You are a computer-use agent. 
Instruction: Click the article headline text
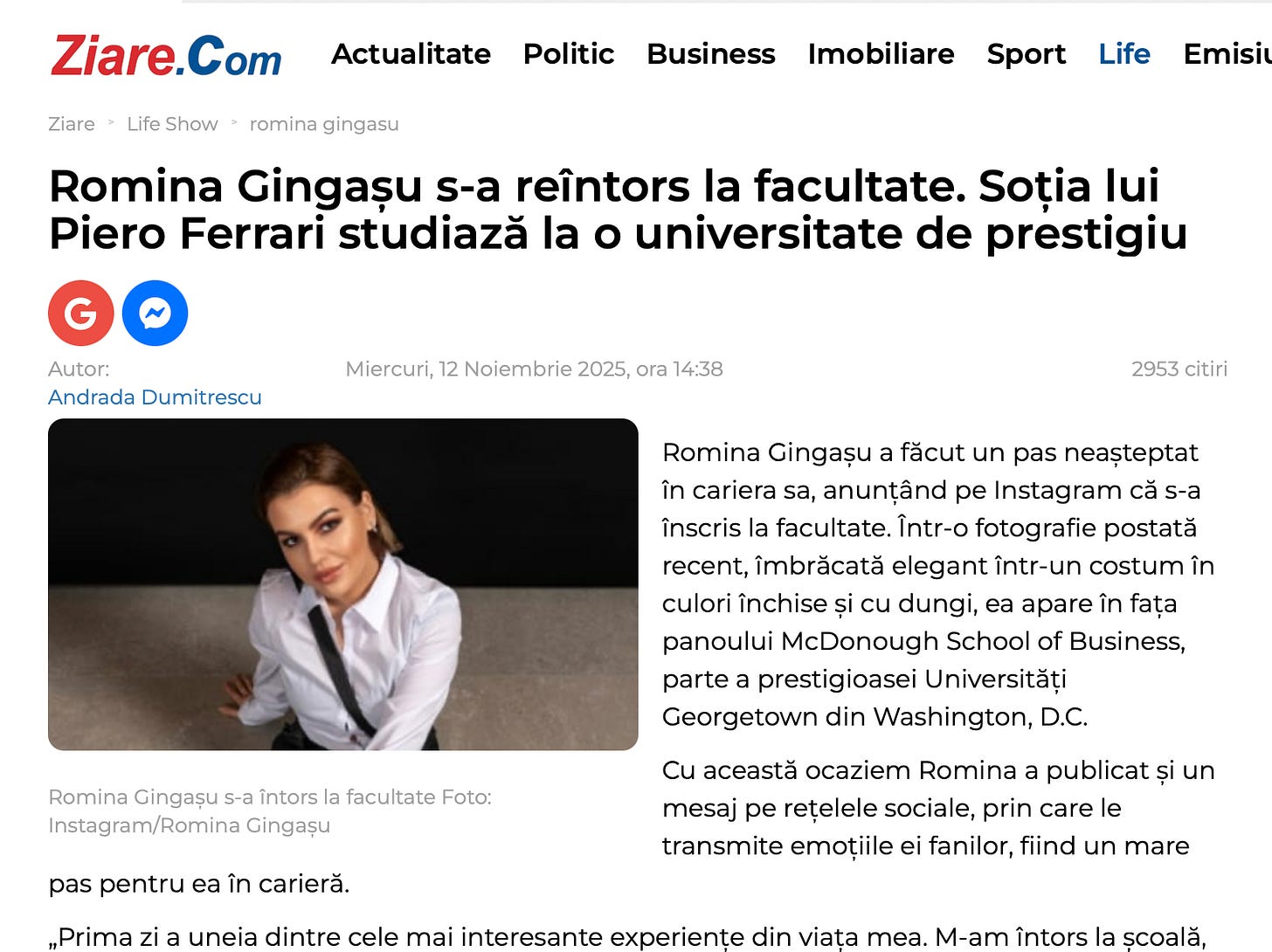click(618, 210)
